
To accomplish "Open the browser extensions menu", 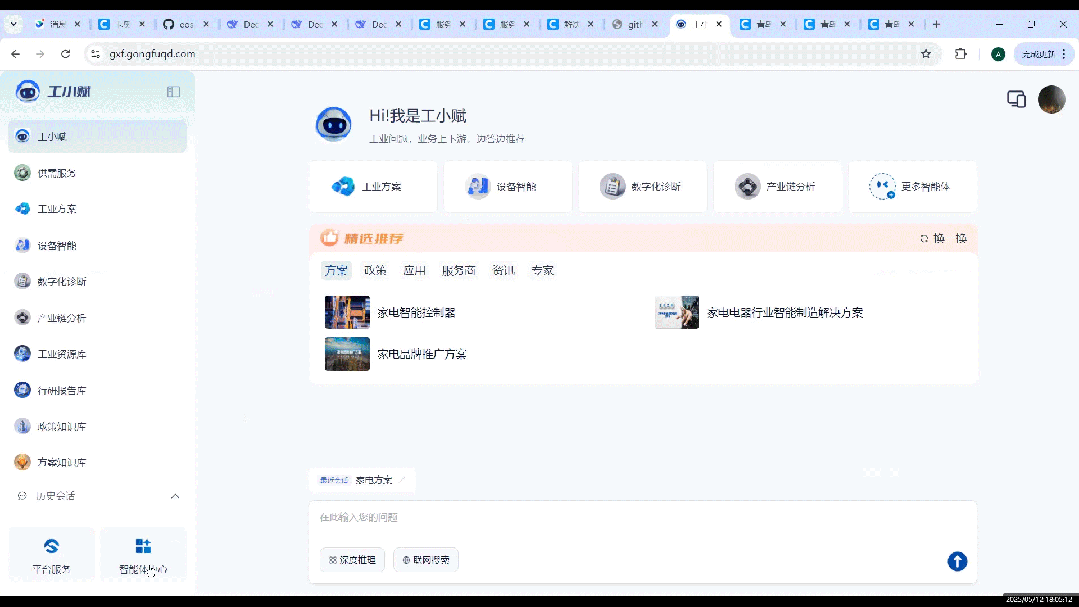I will [x=961, y=54].
